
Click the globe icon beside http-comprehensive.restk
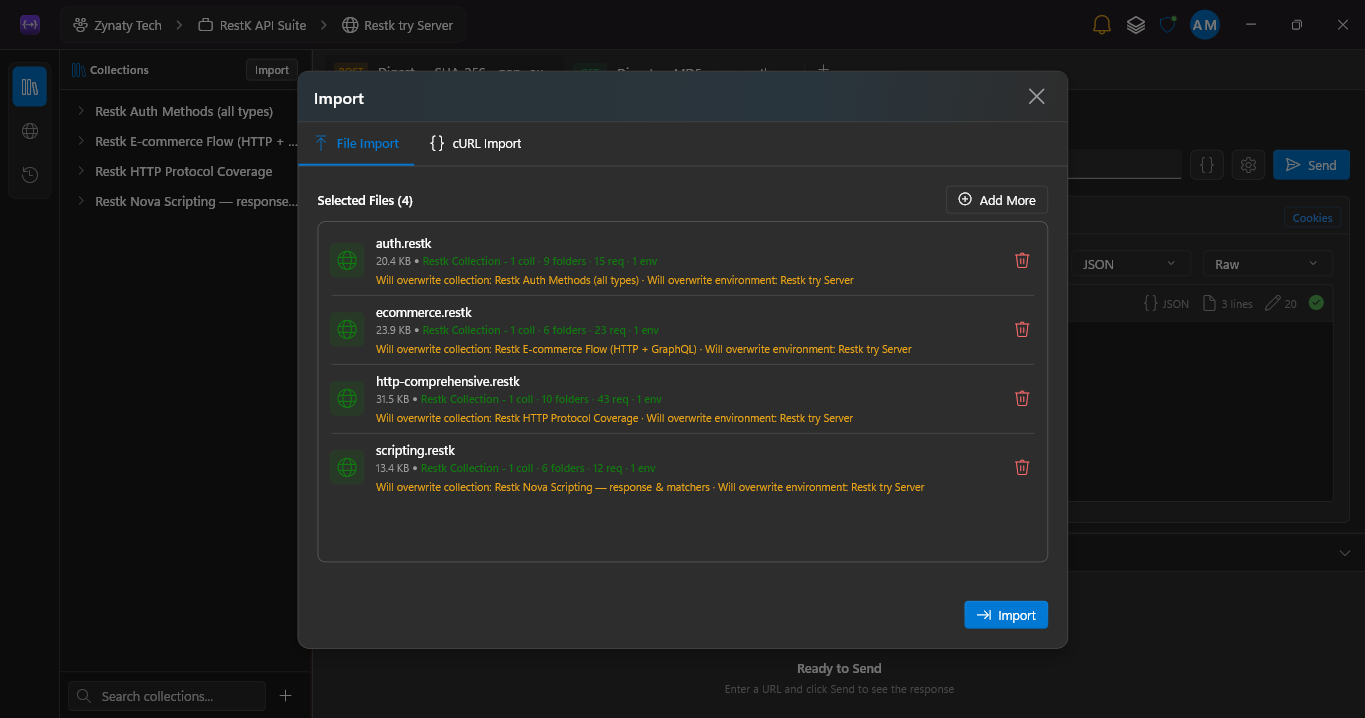[347, 398]
